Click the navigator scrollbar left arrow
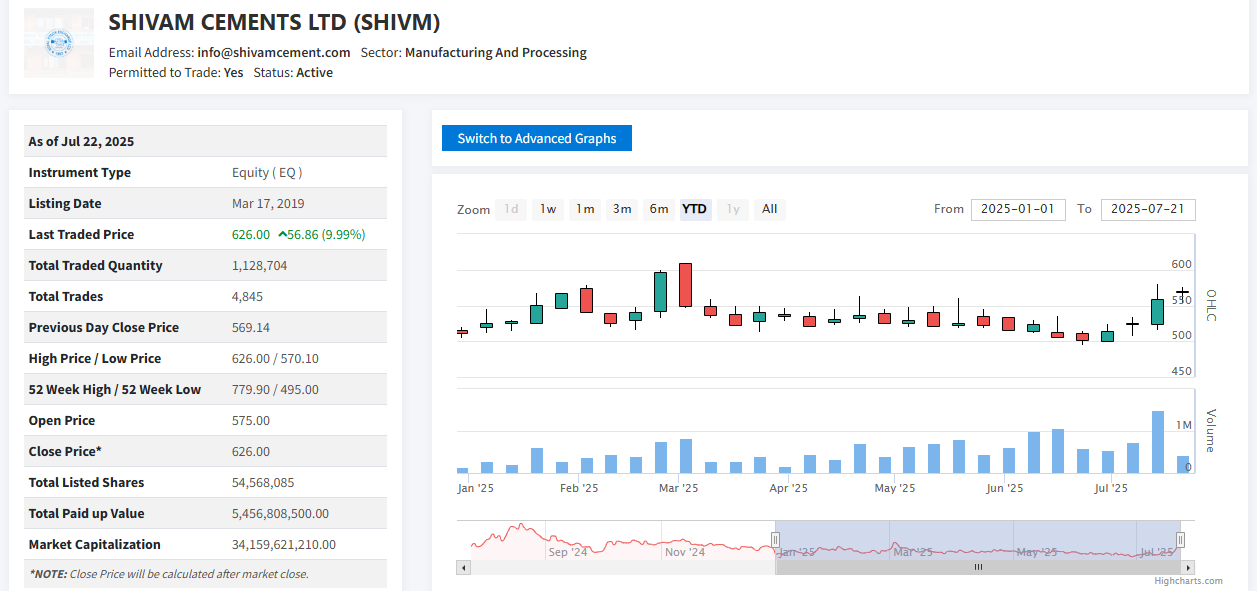Screen dimensions: 1257x591 tap(463, 567)
